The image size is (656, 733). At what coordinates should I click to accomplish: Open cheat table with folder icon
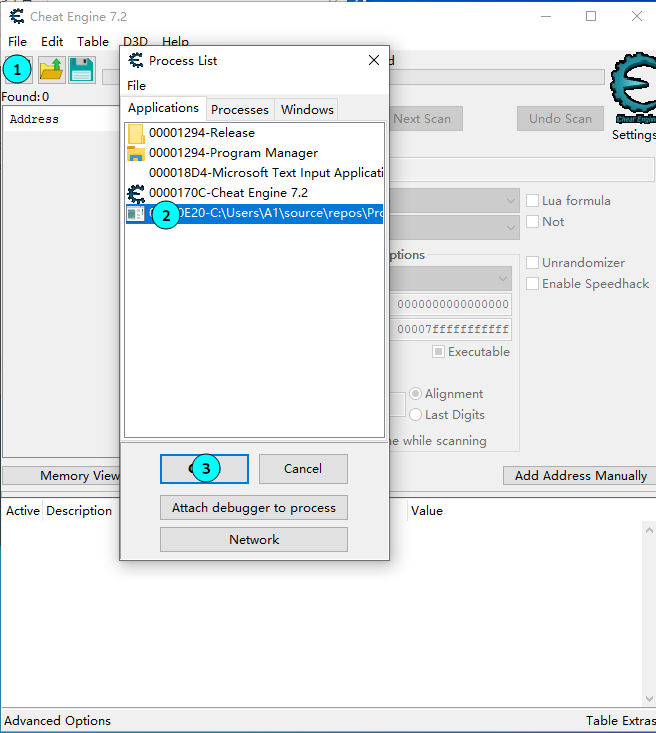51,70
